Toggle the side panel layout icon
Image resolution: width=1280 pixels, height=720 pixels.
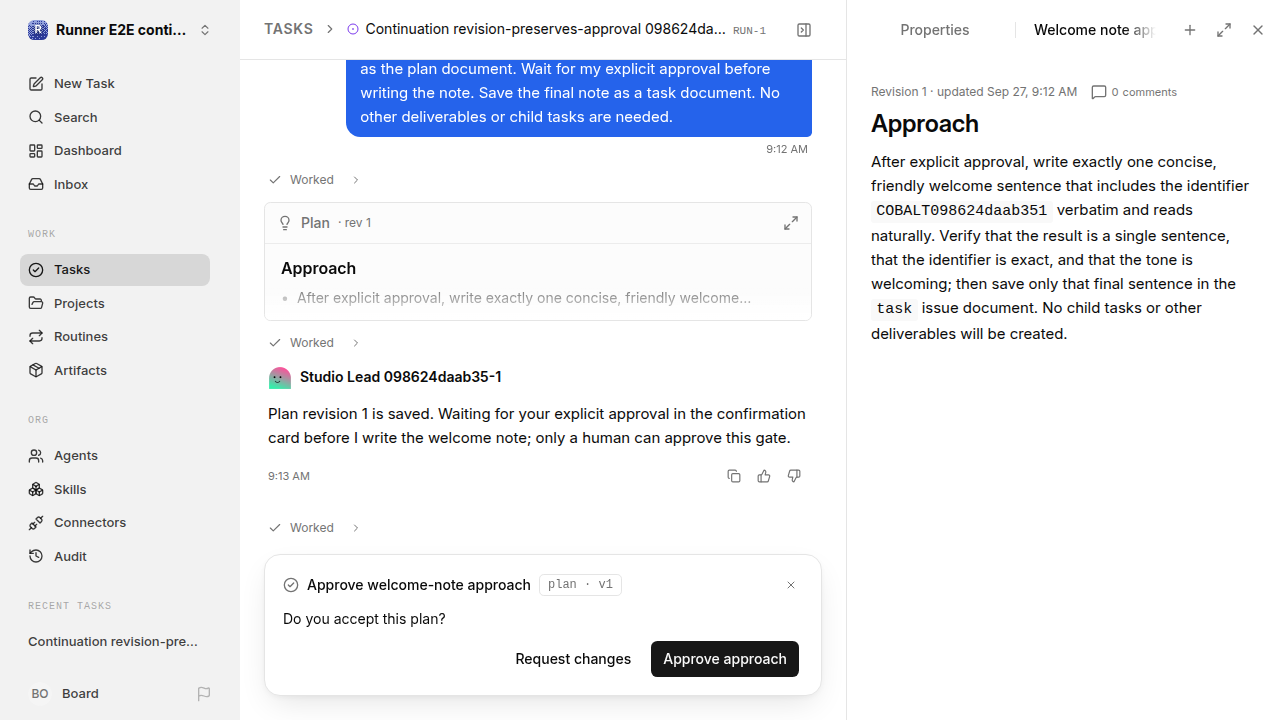point(804,30)
